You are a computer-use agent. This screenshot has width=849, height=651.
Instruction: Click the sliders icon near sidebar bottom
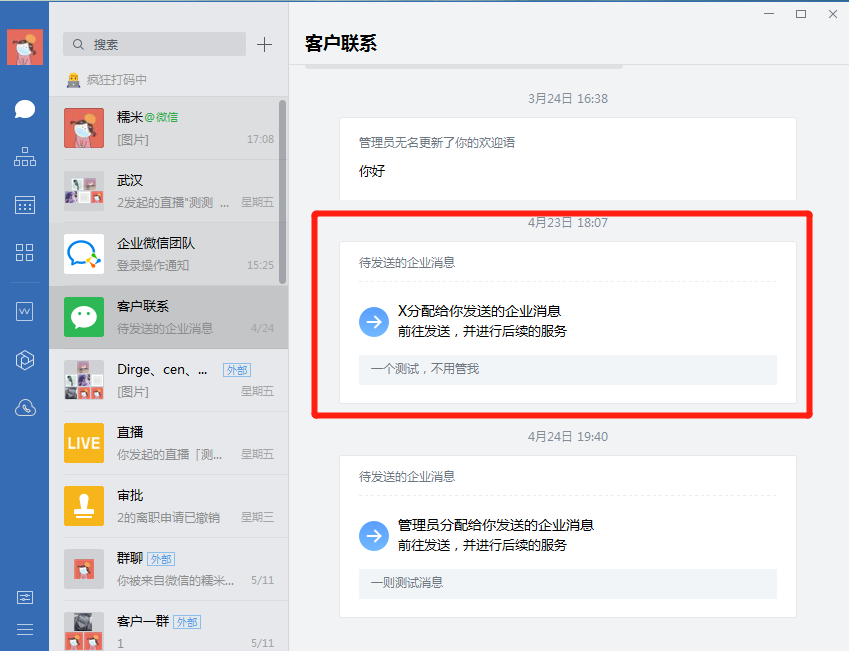[x=25, y=597]
